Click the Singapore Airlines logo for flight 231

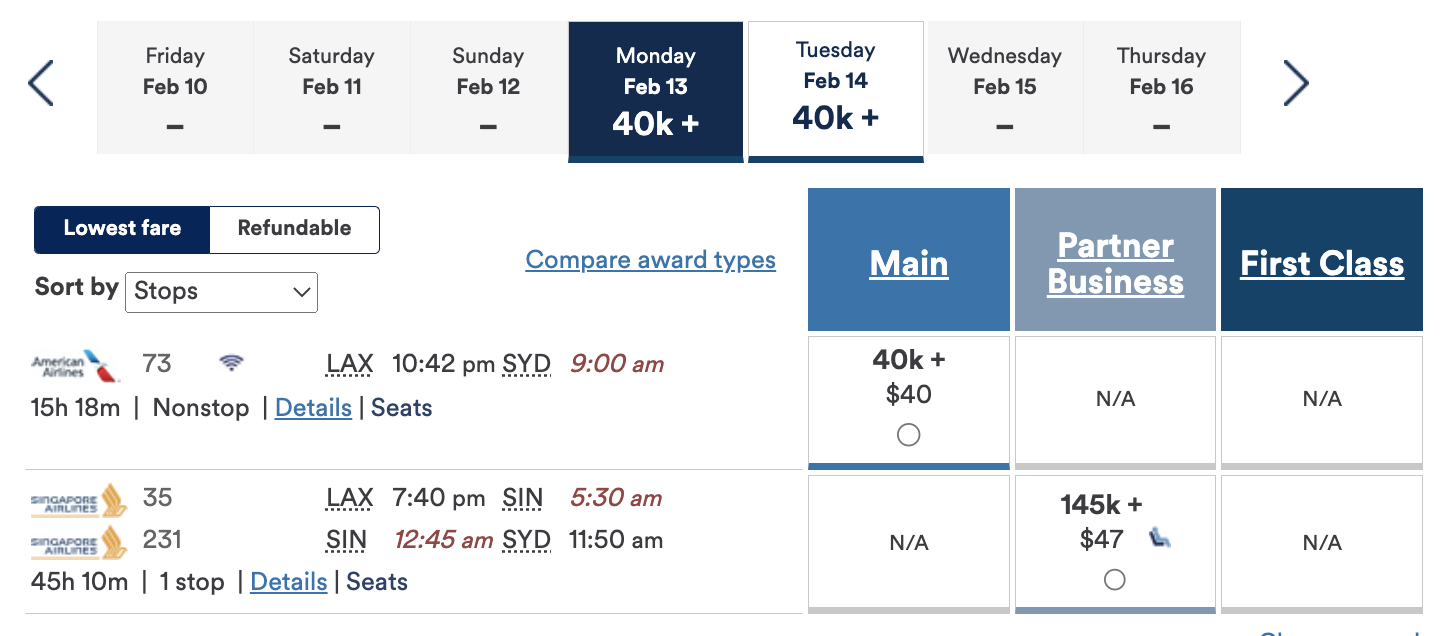click(x=79, y=542)
